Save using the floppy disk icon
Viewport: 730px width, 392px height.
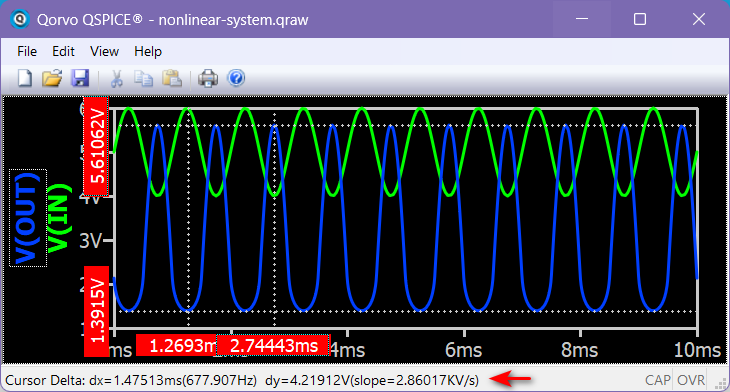[80, 78]
